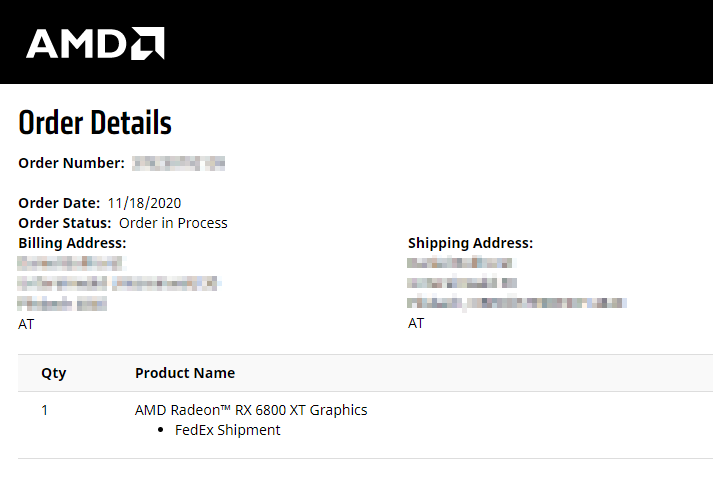Click the quantity value 1
The image size is (713, 493).
click(45, 410)
